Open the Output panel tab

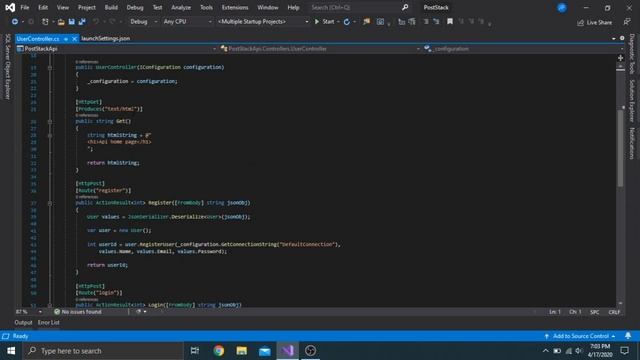pos(23,322)
